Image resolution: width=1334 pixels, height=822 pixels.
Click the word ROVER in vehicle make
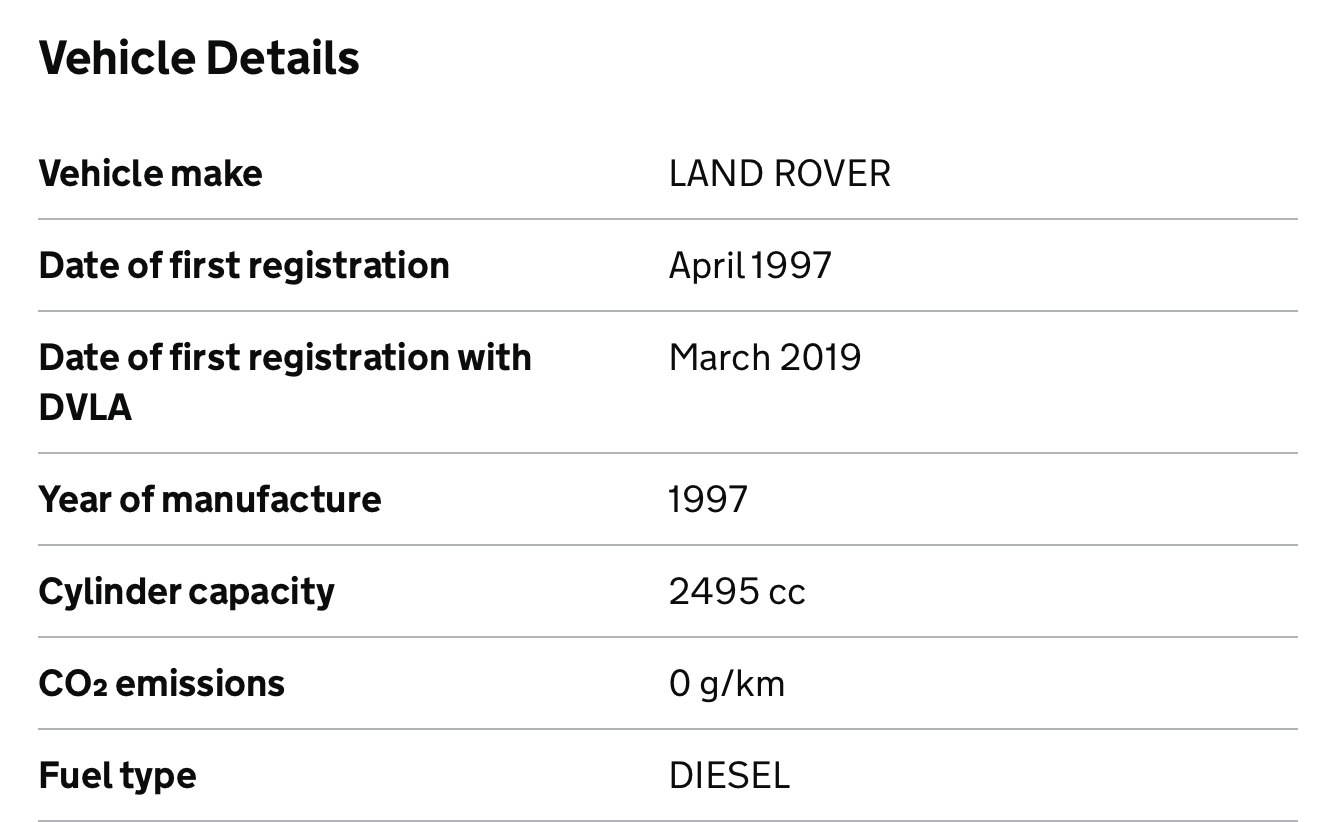(832, 174)
